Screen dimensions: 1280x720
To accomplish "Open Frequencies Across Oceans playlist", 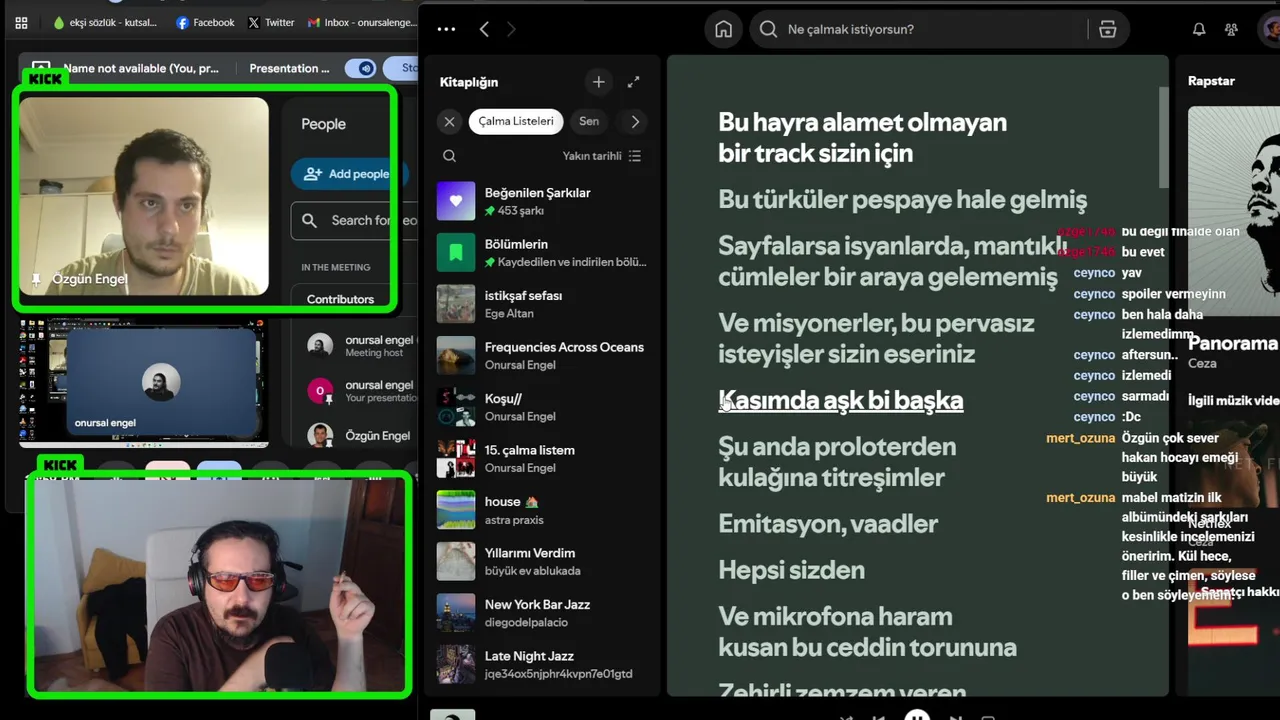I will 543,356.
